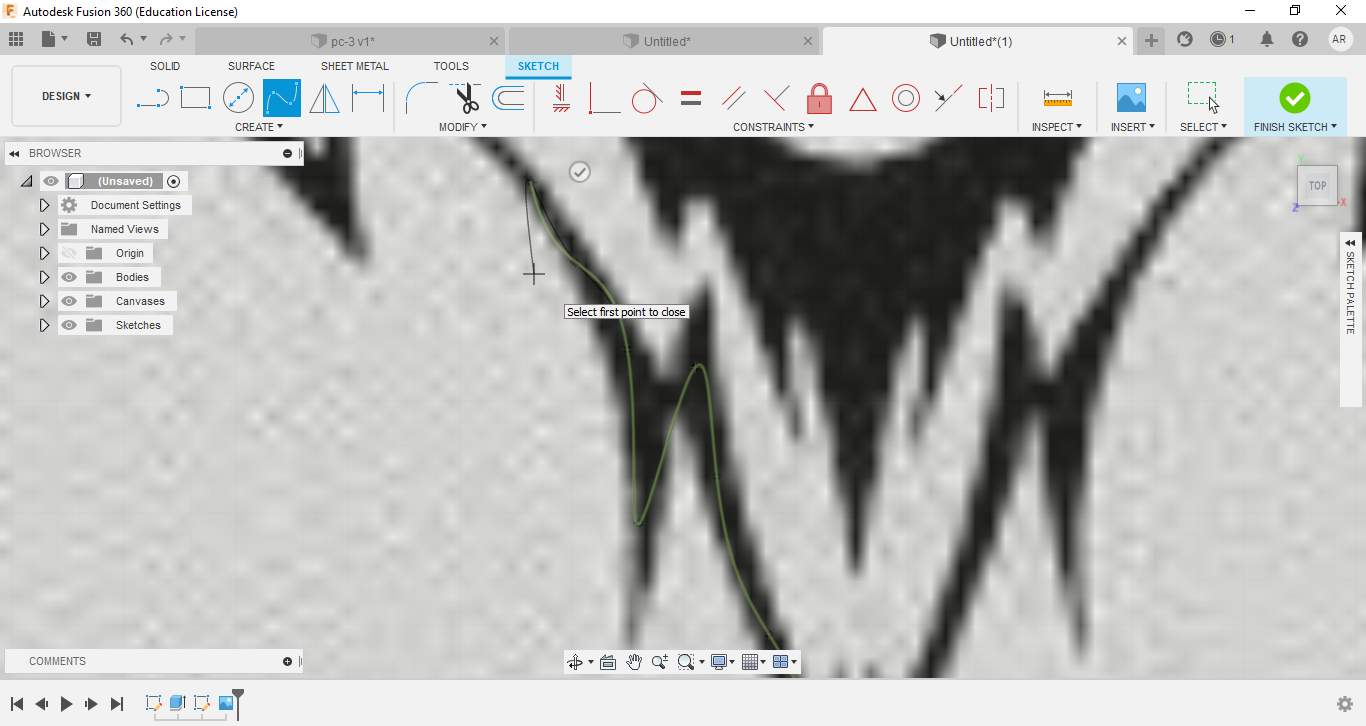Open the CREATE dropdown menu
The width and height of the screenshot is (1366, 726).
[259, 127]
